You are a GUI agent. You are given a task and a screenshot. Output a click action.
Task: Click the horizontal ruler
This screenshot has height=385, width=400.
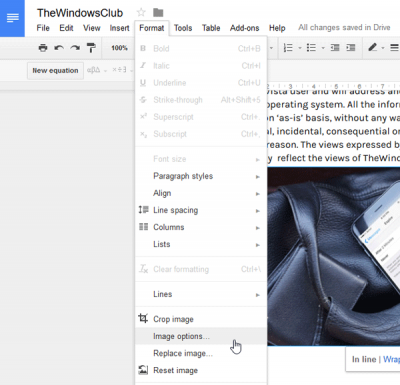[x=333, y=86]
